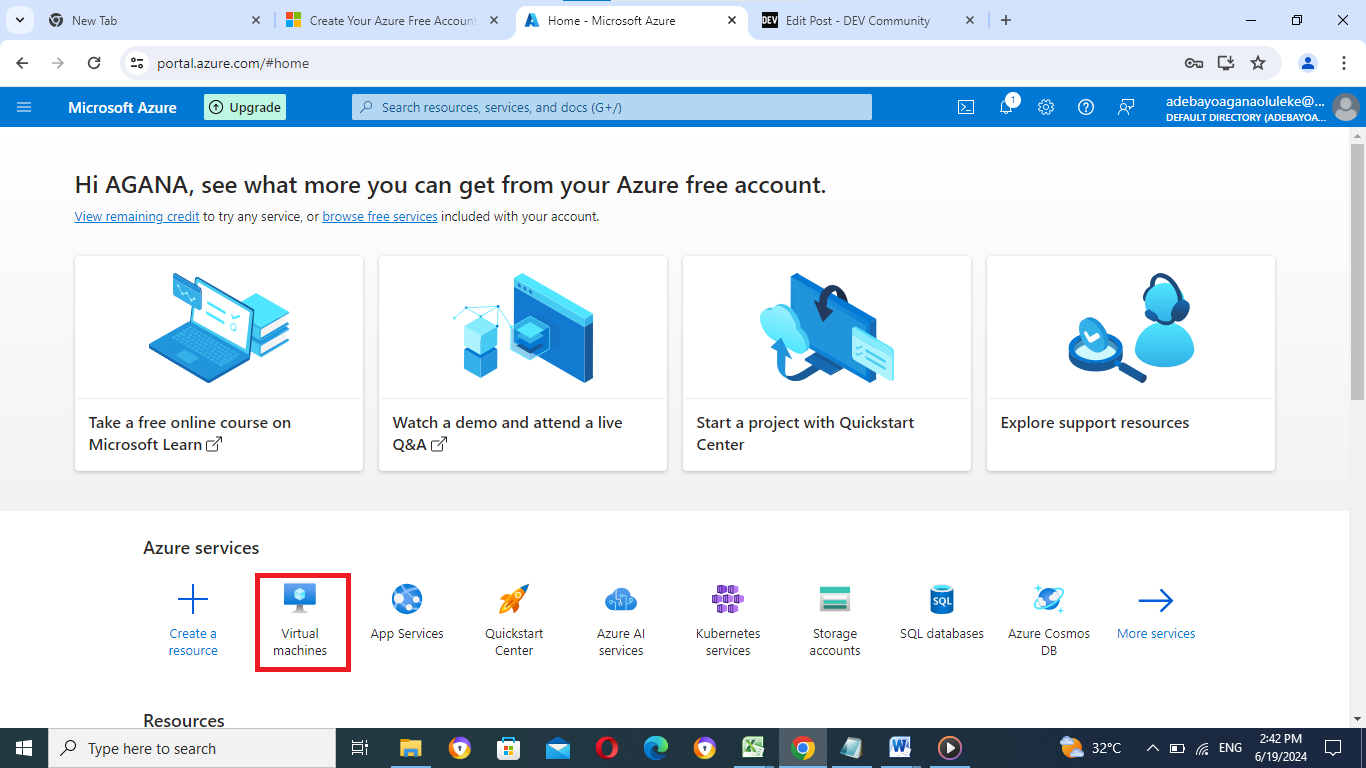Go back to the previous page in Chrome
The image size is (1366, 768).
[23, 63]
